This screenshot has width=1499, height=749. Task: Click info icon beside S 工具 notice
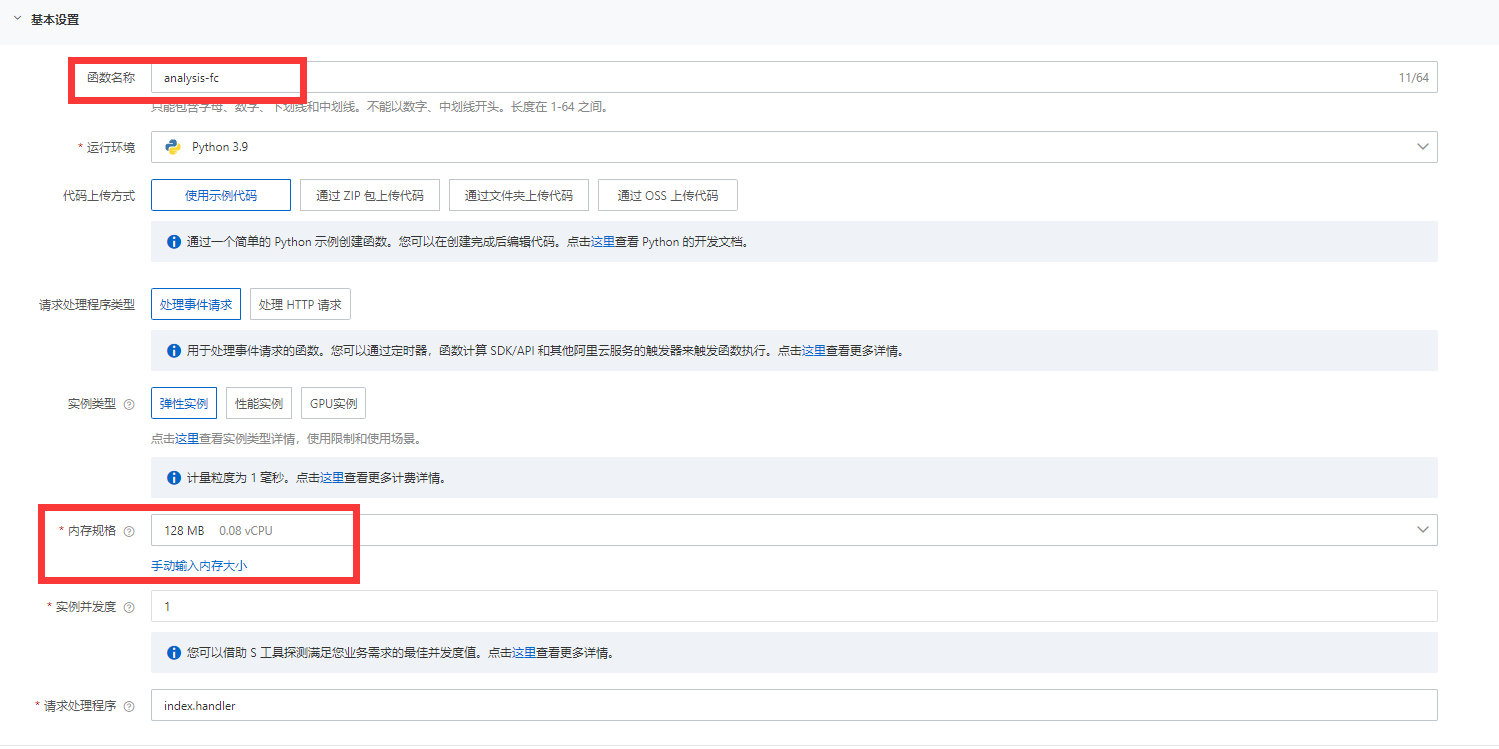coord(174,653)
